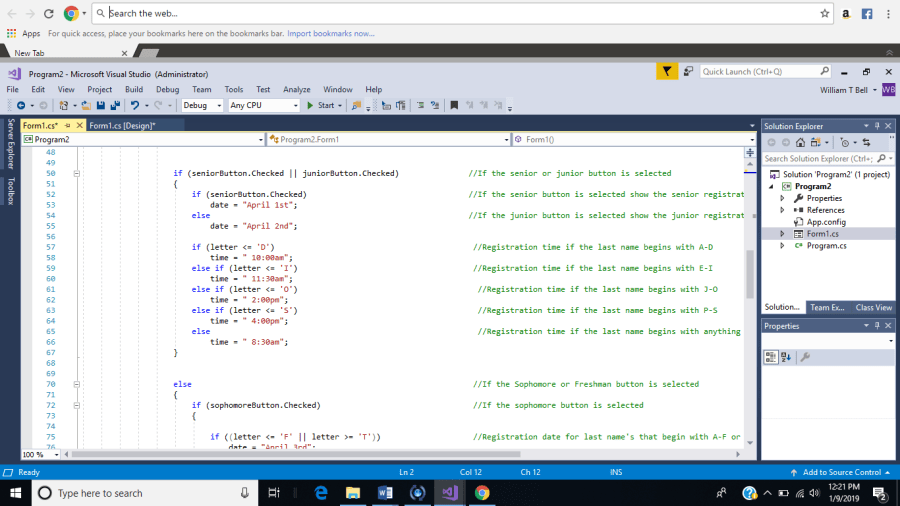Switch to the Form1.cs [Design] tab

[x=122, y=126]
